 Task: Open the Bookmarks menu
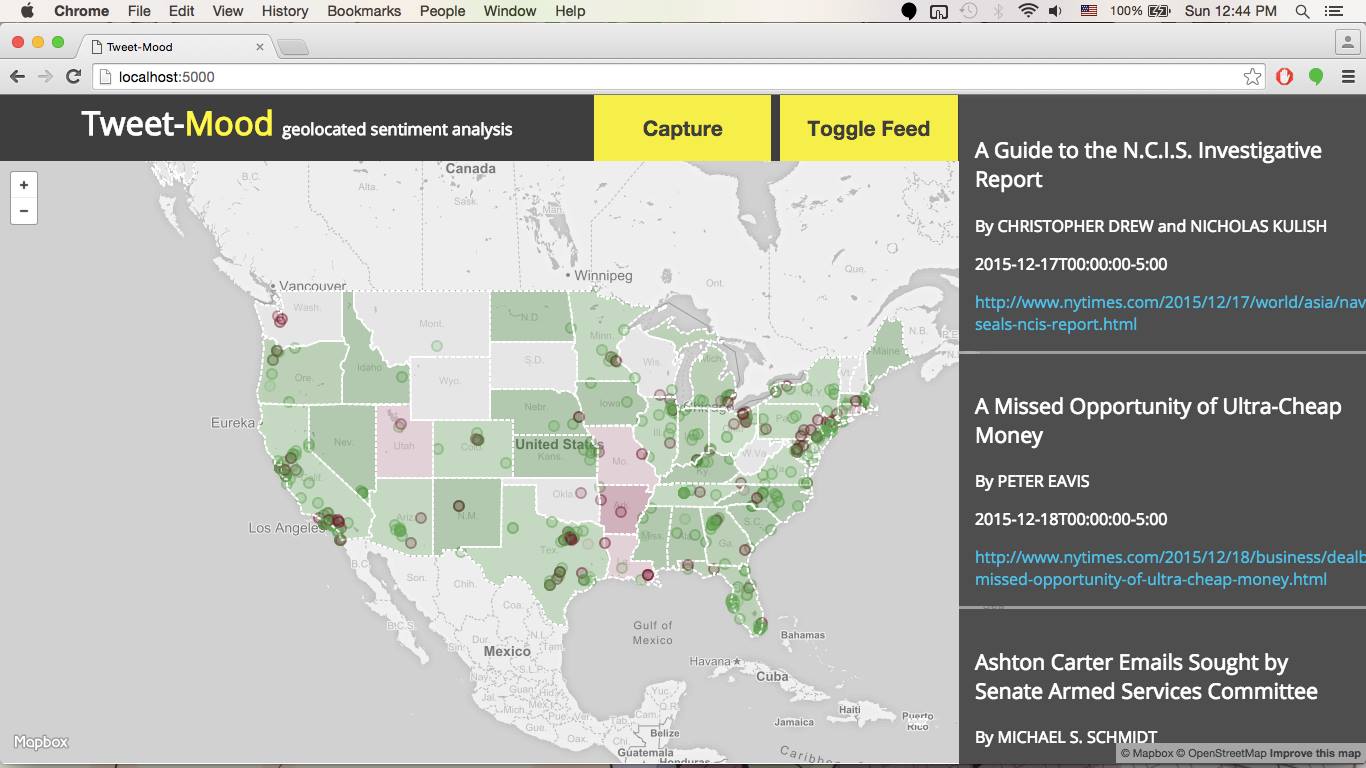click(364, 11)
